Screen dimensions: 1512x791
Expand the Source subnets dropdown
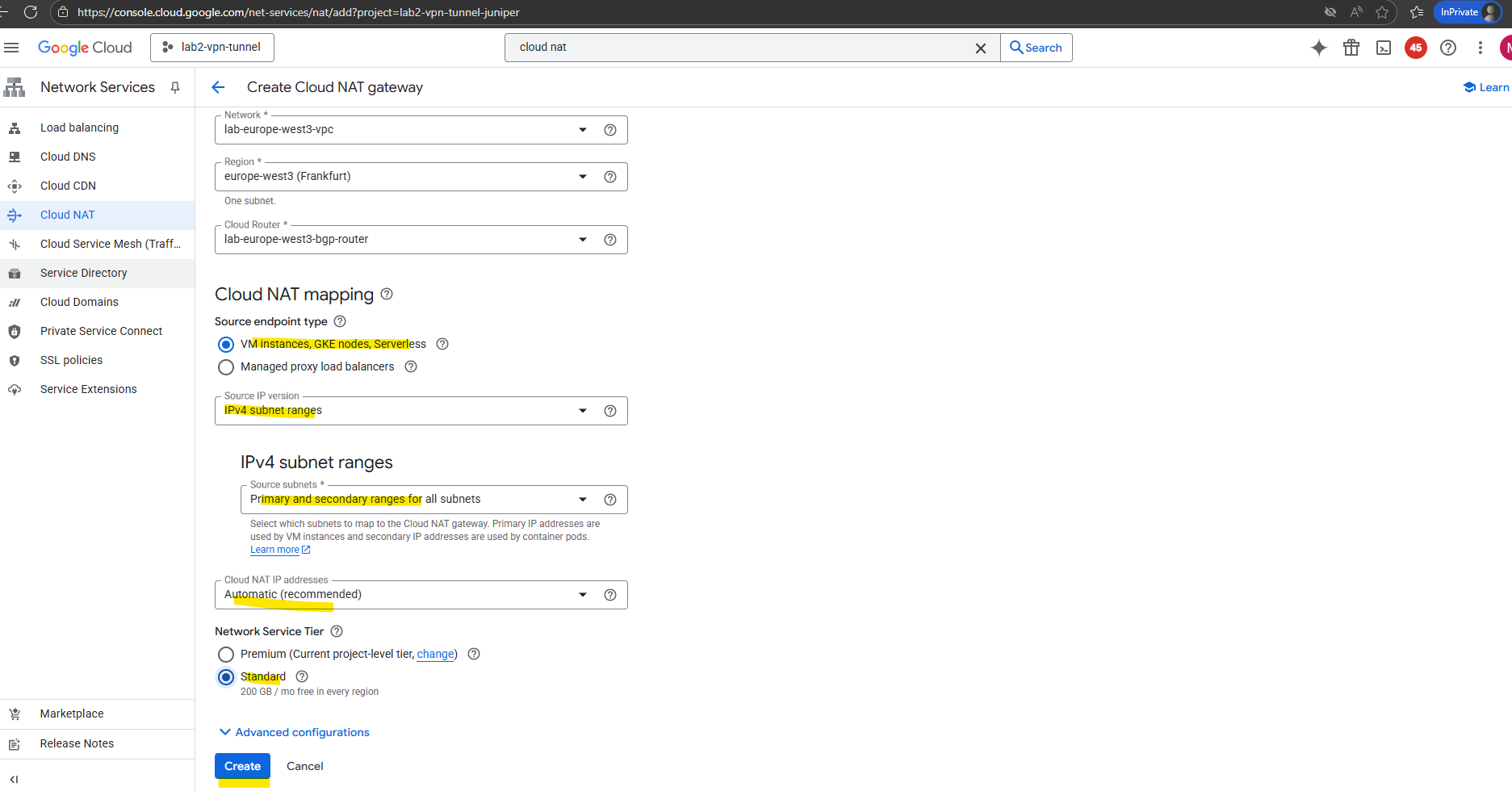582,500
